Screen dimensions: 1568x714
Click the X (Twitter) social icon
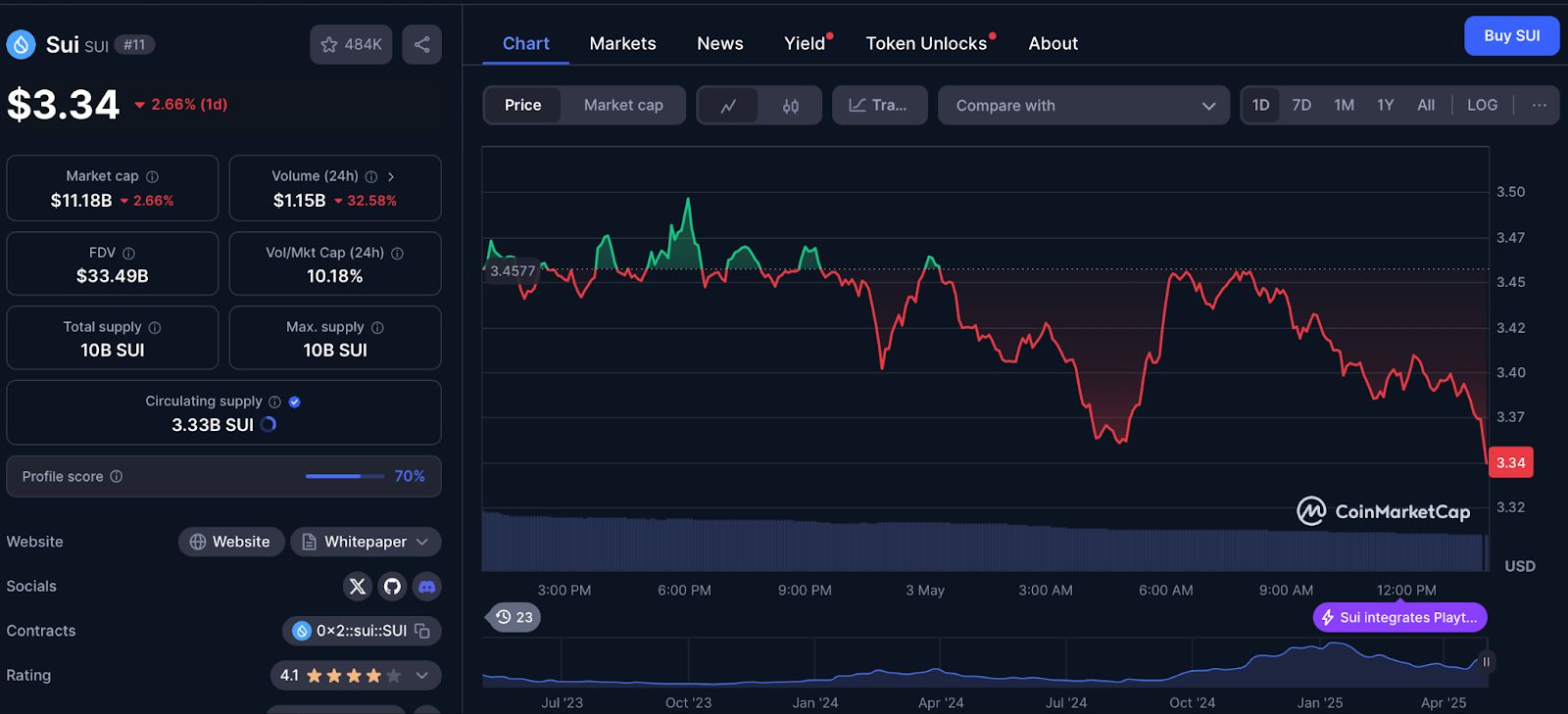click(x=358, y=587)
